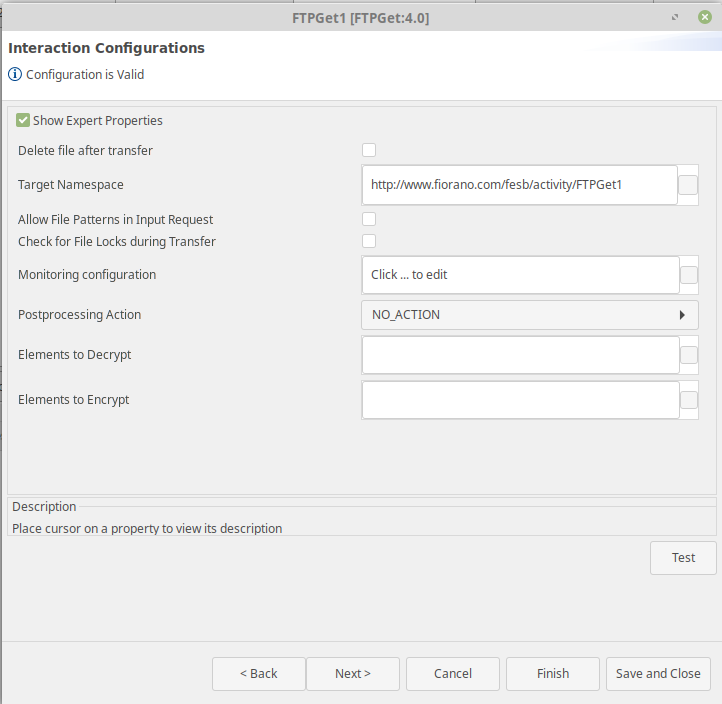Click the Target Namespace text field
Screen dimensions: 722x704
point(519,185)
